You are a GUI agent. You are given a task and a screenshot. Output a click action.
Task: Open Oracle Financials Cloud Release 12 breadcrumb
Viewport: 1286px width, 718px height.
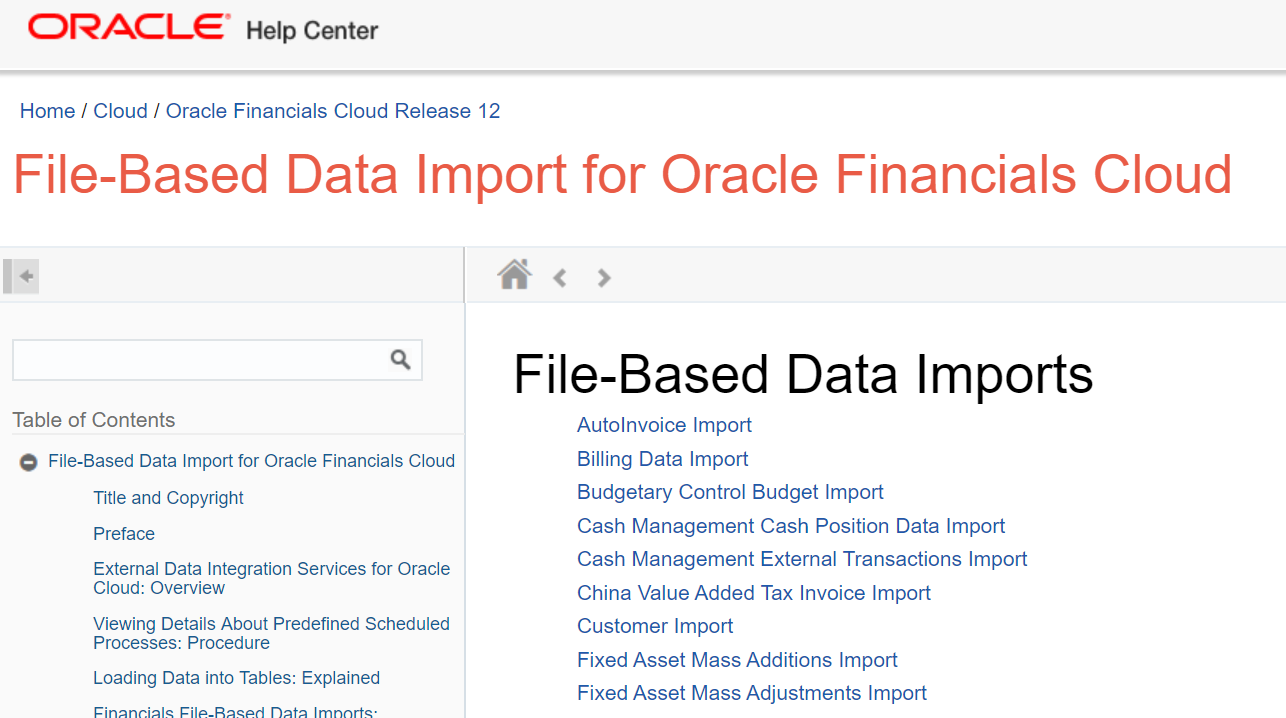tap(333, 111)
